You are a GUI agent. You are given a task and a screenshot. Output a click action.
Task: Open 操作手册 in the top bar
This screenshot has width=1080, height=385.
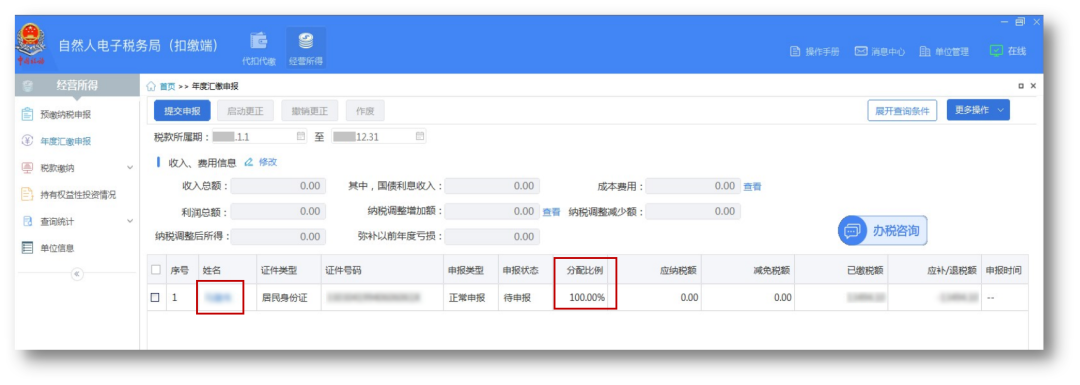[814, 52]
